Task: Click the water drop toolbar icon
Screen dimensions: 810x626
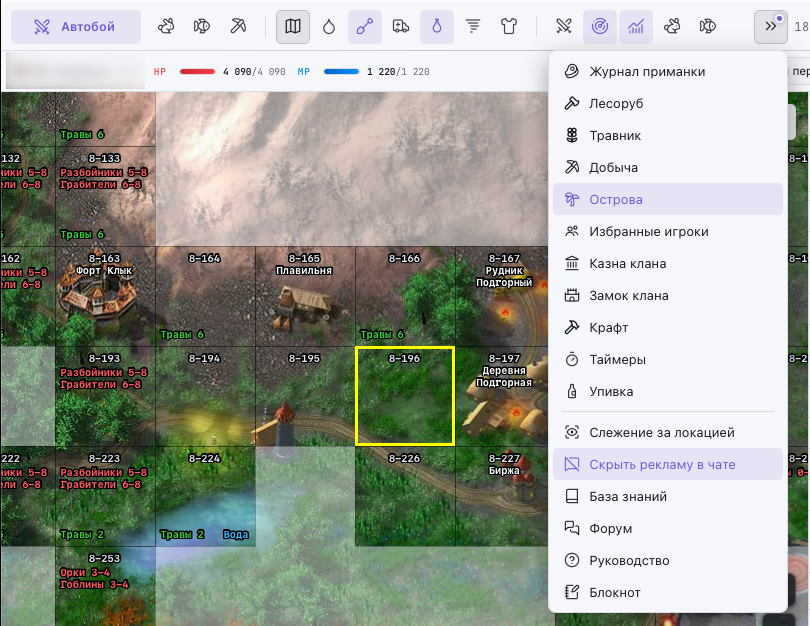Action: tap(329, 26)
